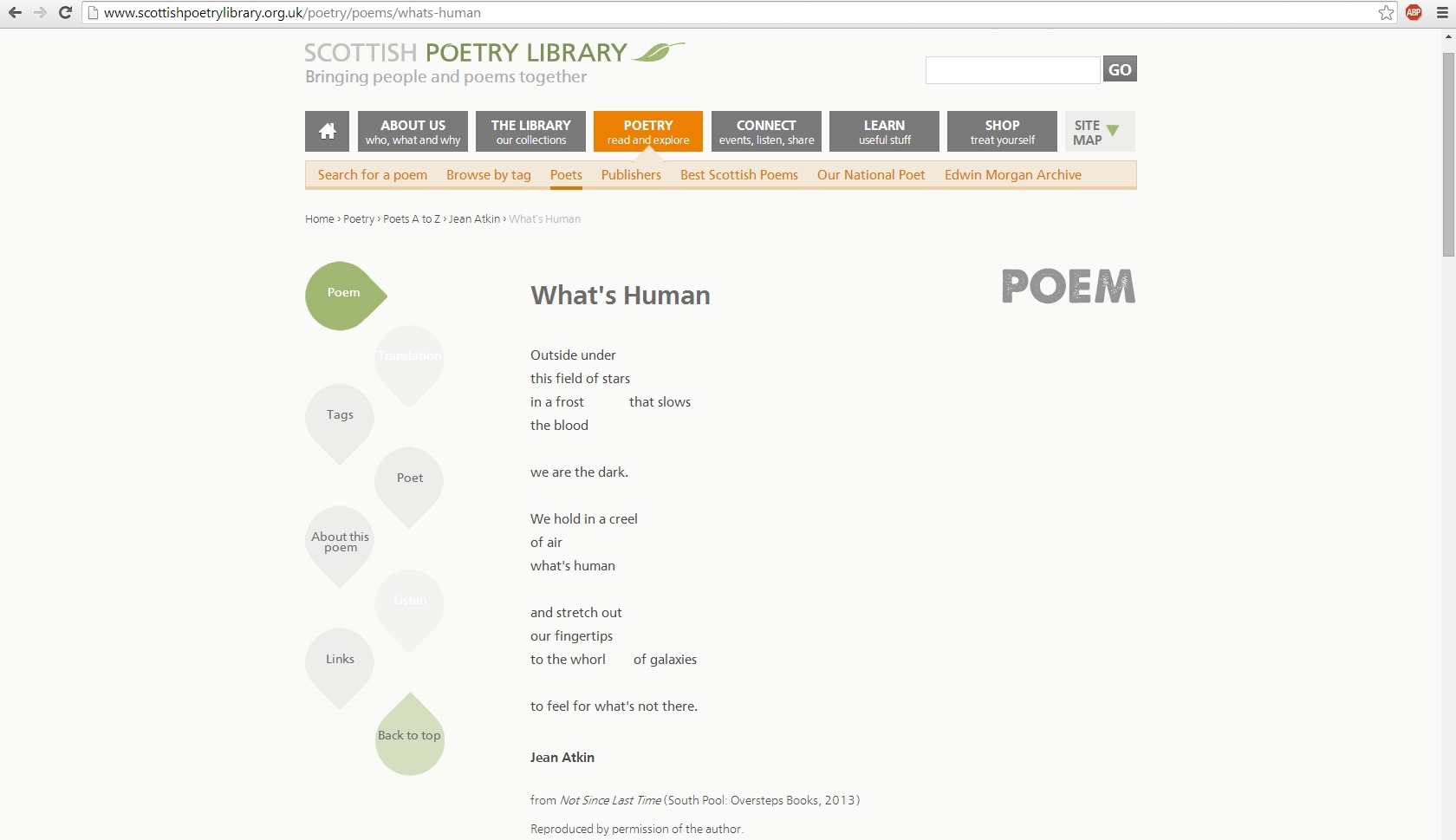Jump to About this poem section

[340, 542]
